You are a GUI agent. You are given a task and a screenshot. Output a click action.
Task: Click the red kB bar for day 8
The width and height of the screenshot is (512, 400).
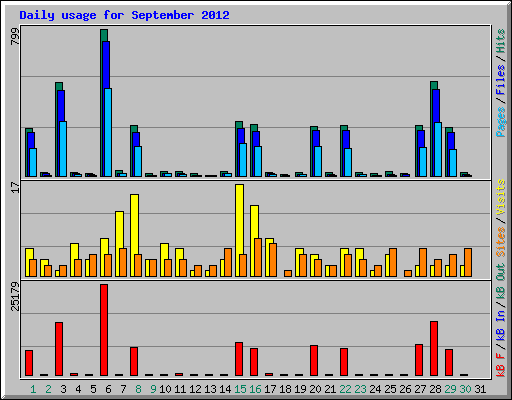pyautogui.click(x=134, y=361)
